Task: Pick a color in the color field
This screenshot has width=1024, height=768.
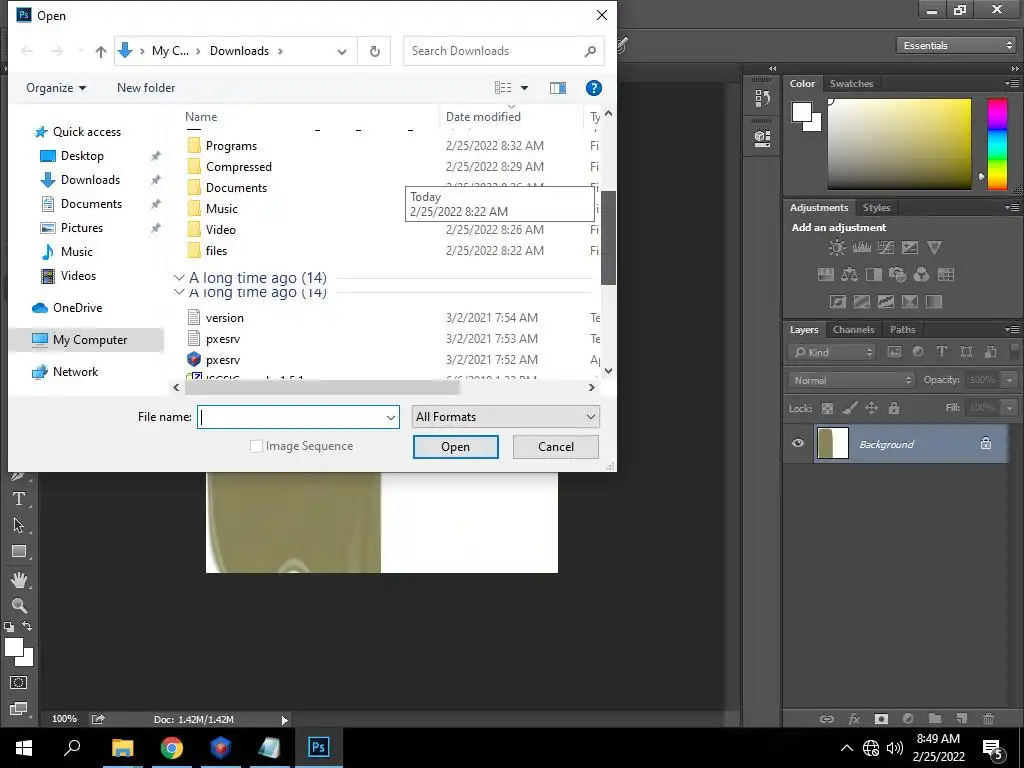Action: [x=899, y=144]
